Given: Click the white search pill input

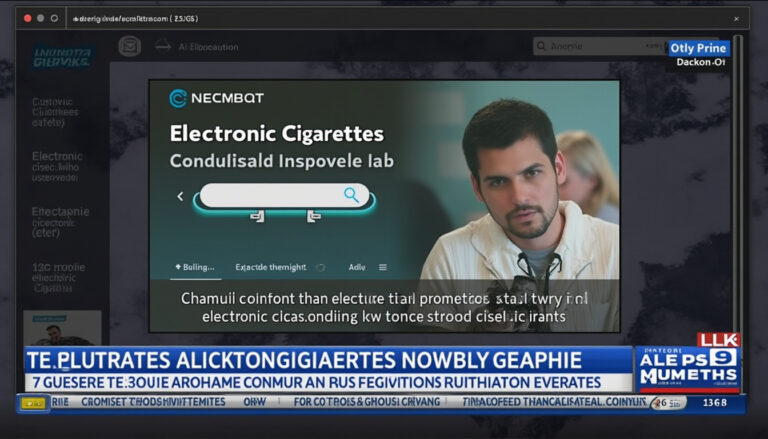Looking at the screenshot, I should (x=284, y=195).
